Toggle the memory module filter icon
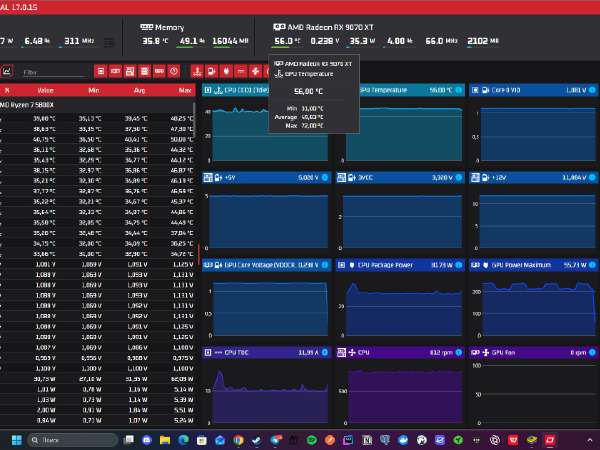The image size is (600, 450). [159, 71]
